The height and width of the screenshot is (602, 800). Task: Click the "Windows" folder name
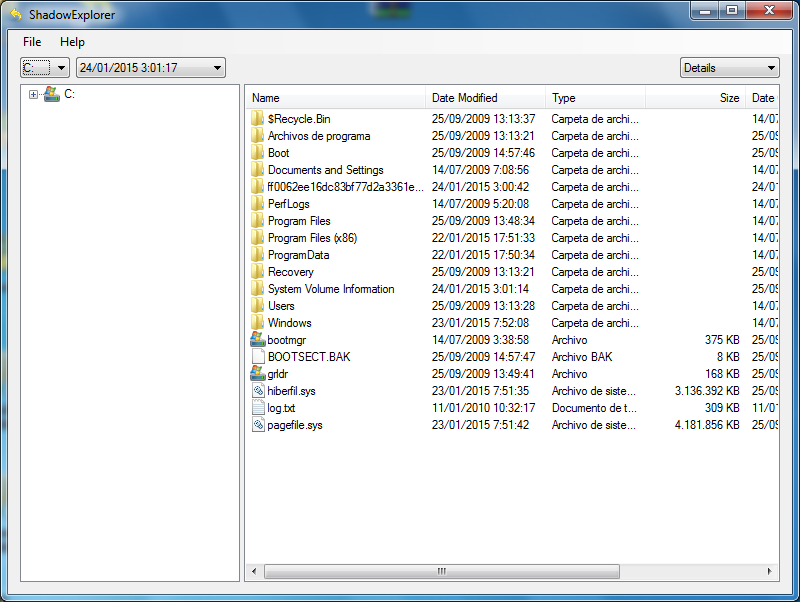point(289,323)
